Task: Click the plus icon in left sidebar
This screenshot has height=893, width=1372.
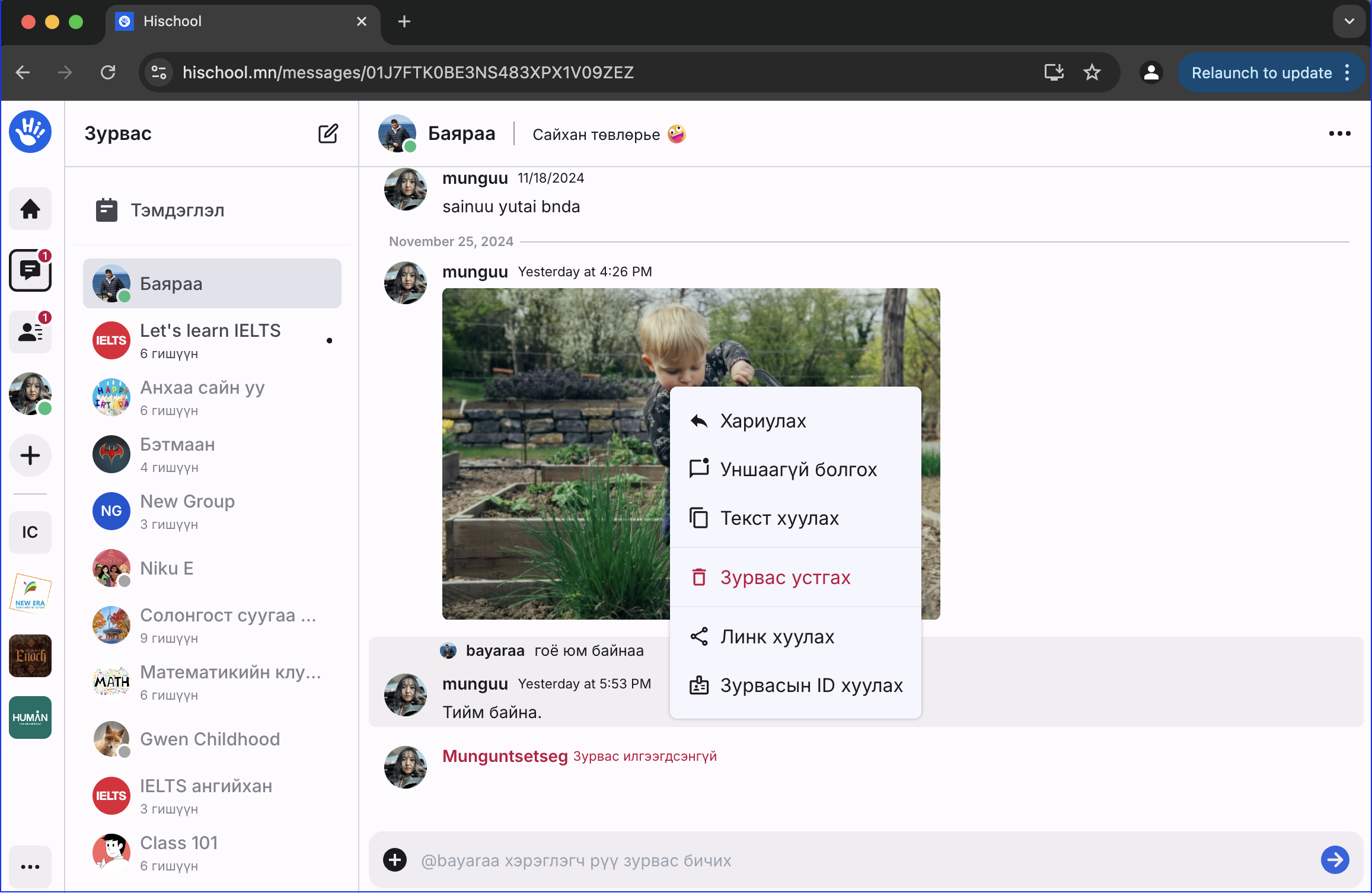Action: click(30, 455)
